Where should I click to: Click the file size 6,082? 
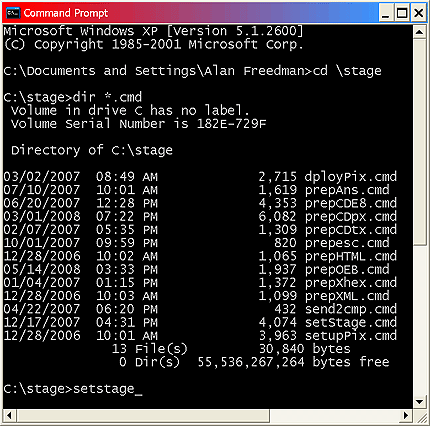pos(277,217)
